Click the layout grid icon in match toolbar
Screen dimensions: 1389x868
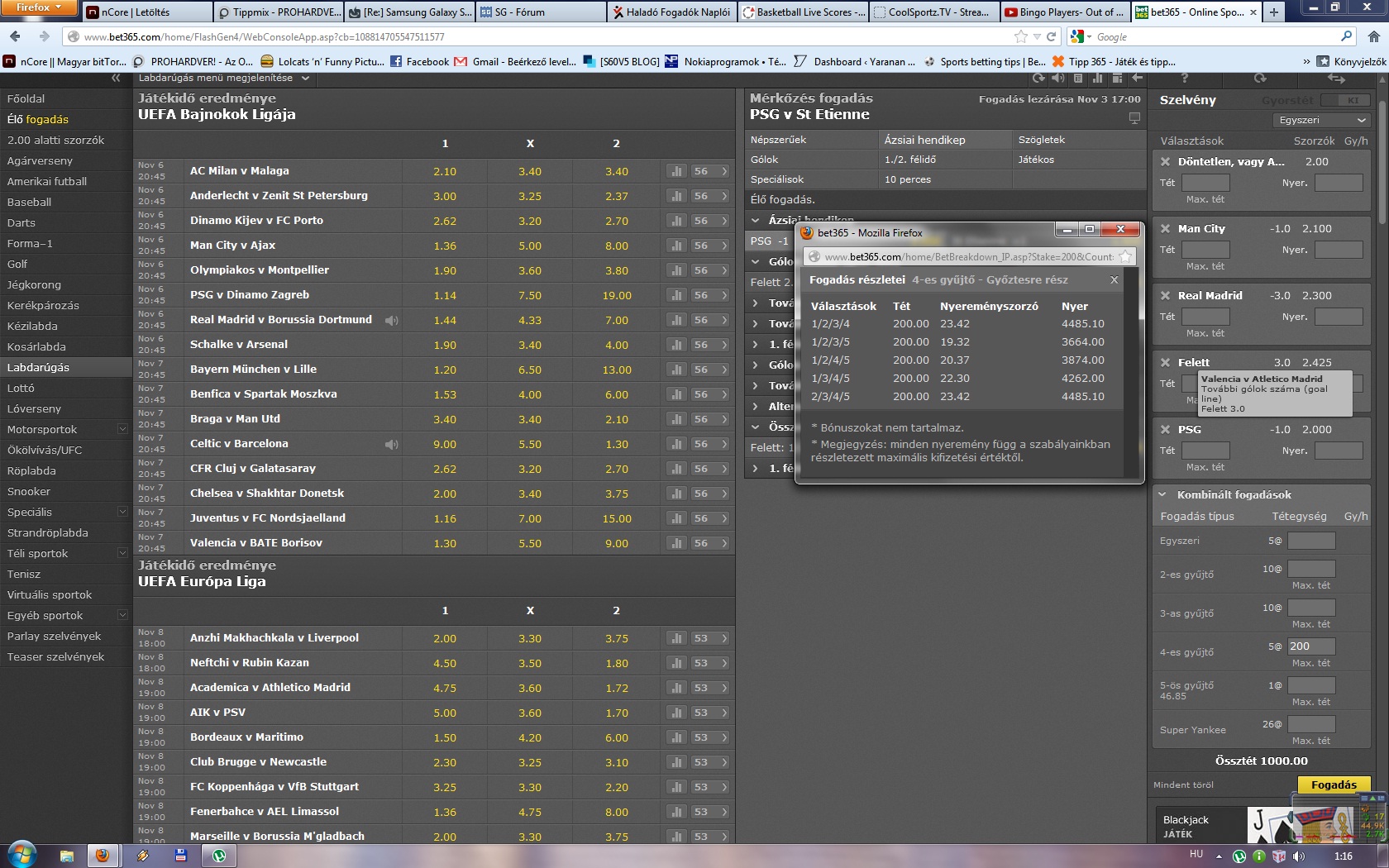(x=1118, y=78)
